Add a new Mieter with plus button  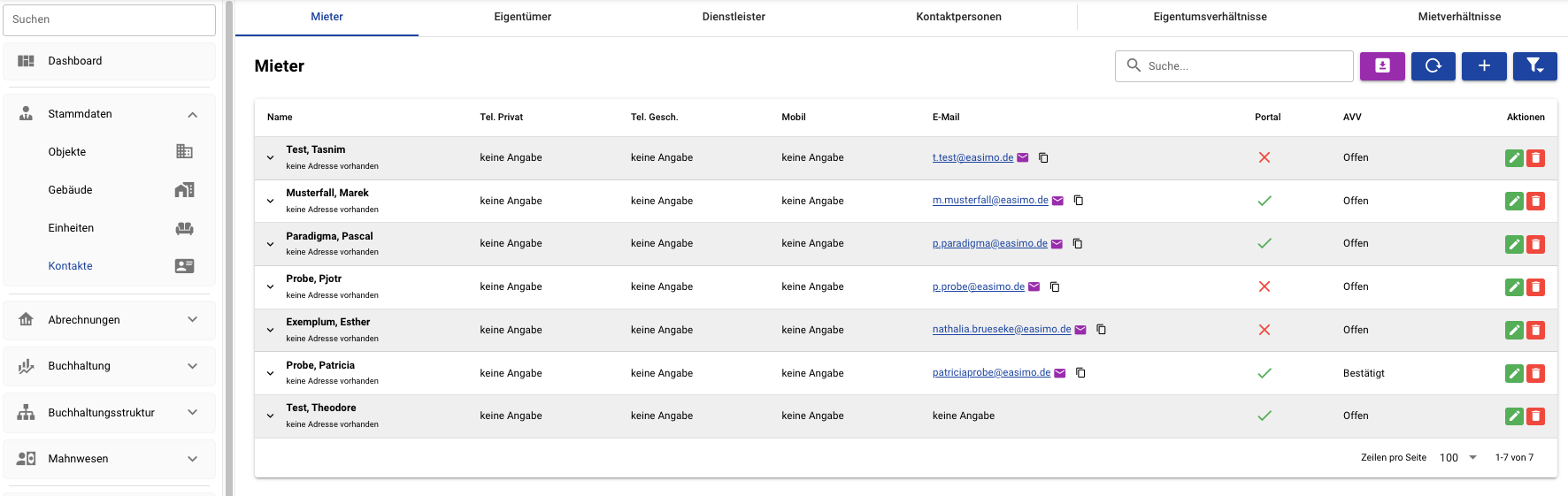[1484, 66]
